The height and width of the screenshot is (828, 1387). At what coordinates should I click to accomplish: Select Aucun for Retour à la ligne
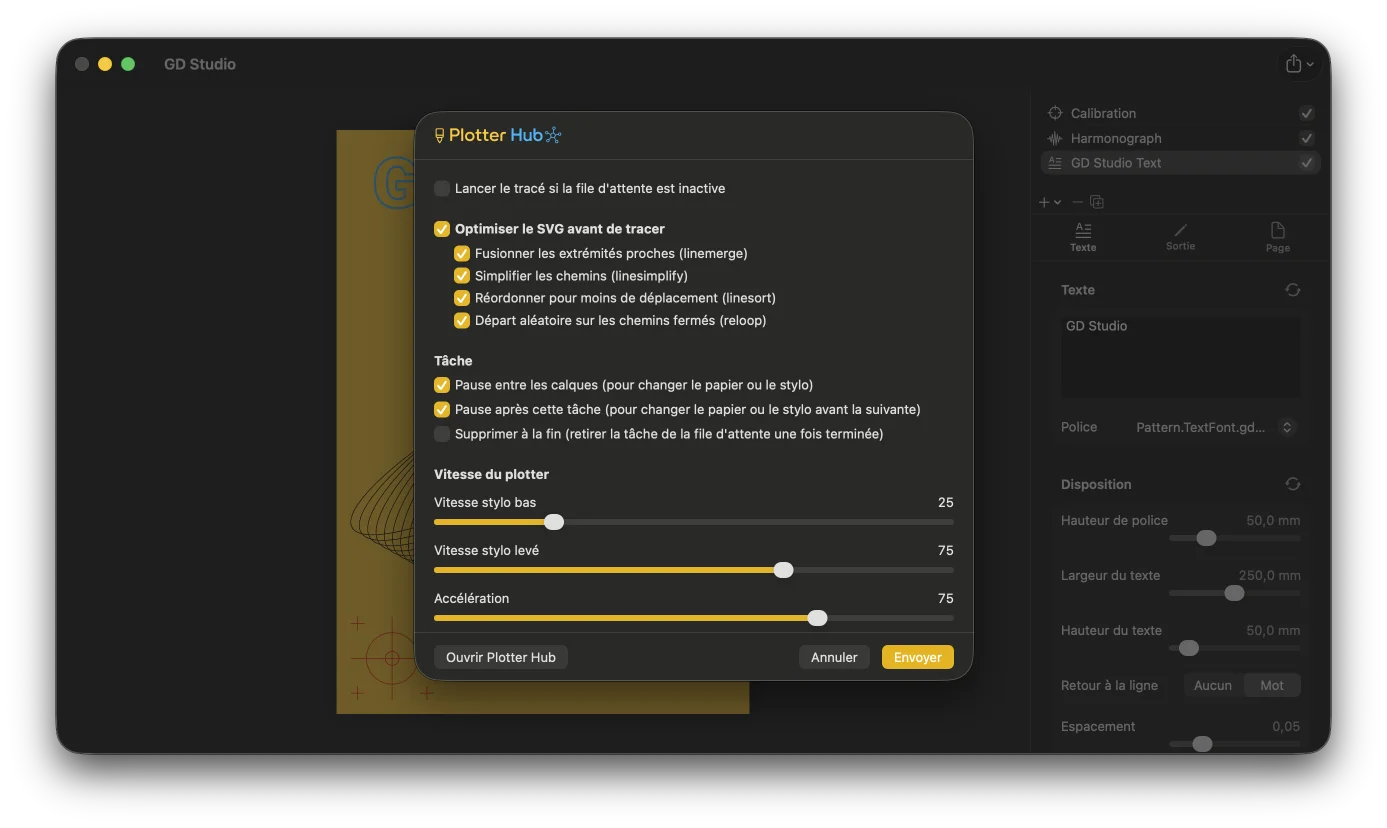(x=1213, y=685)
